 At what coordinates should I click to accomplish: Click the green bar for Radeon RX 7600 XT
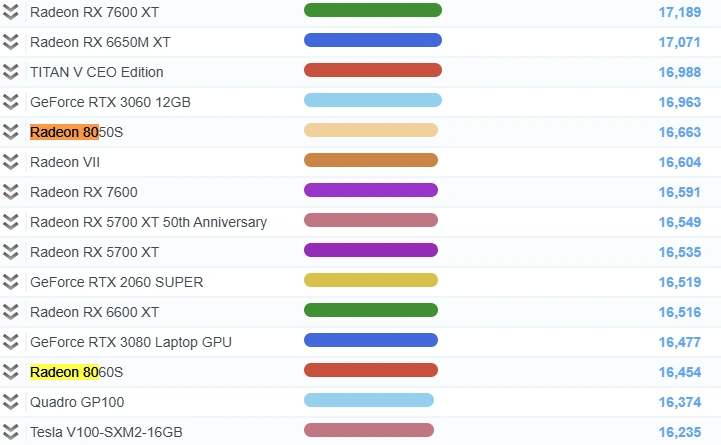click(372, 10)
